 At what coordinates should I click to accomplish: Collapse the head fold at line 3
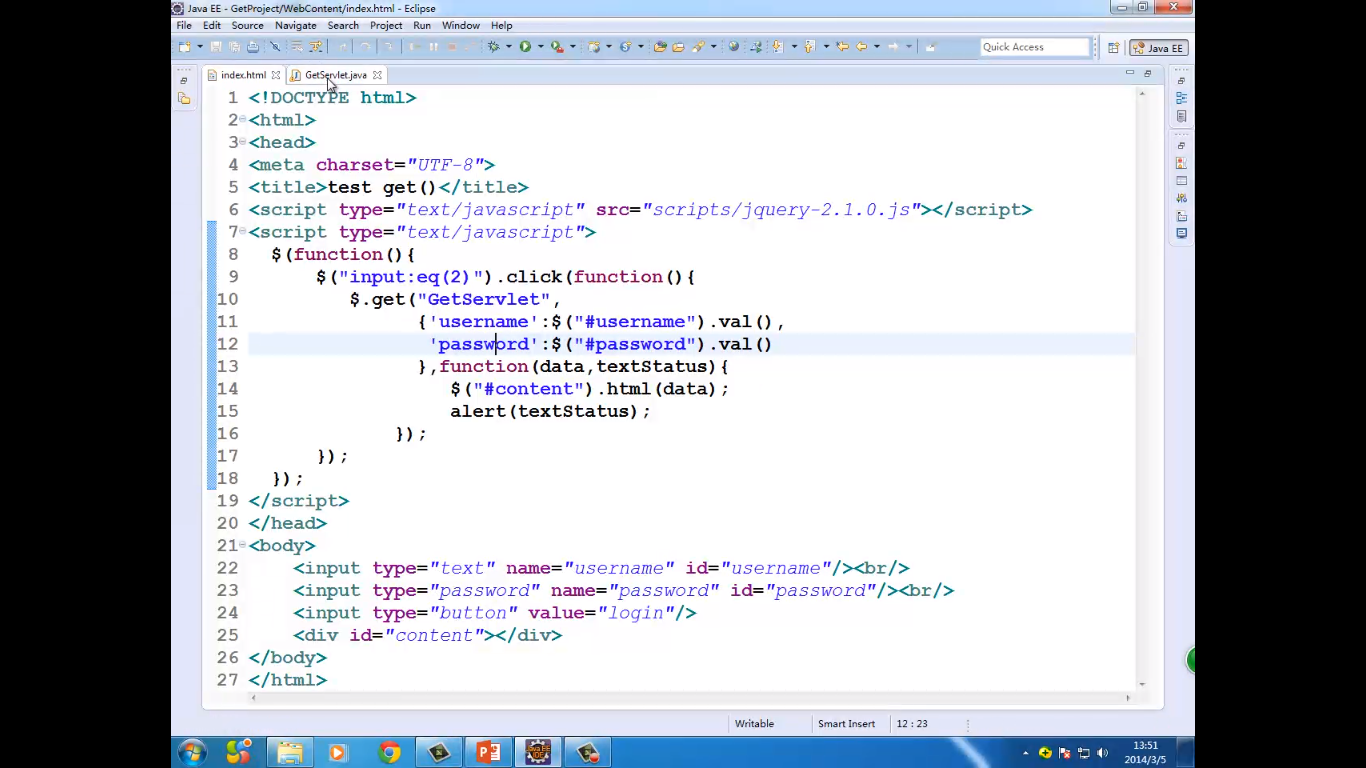(243, 142)
